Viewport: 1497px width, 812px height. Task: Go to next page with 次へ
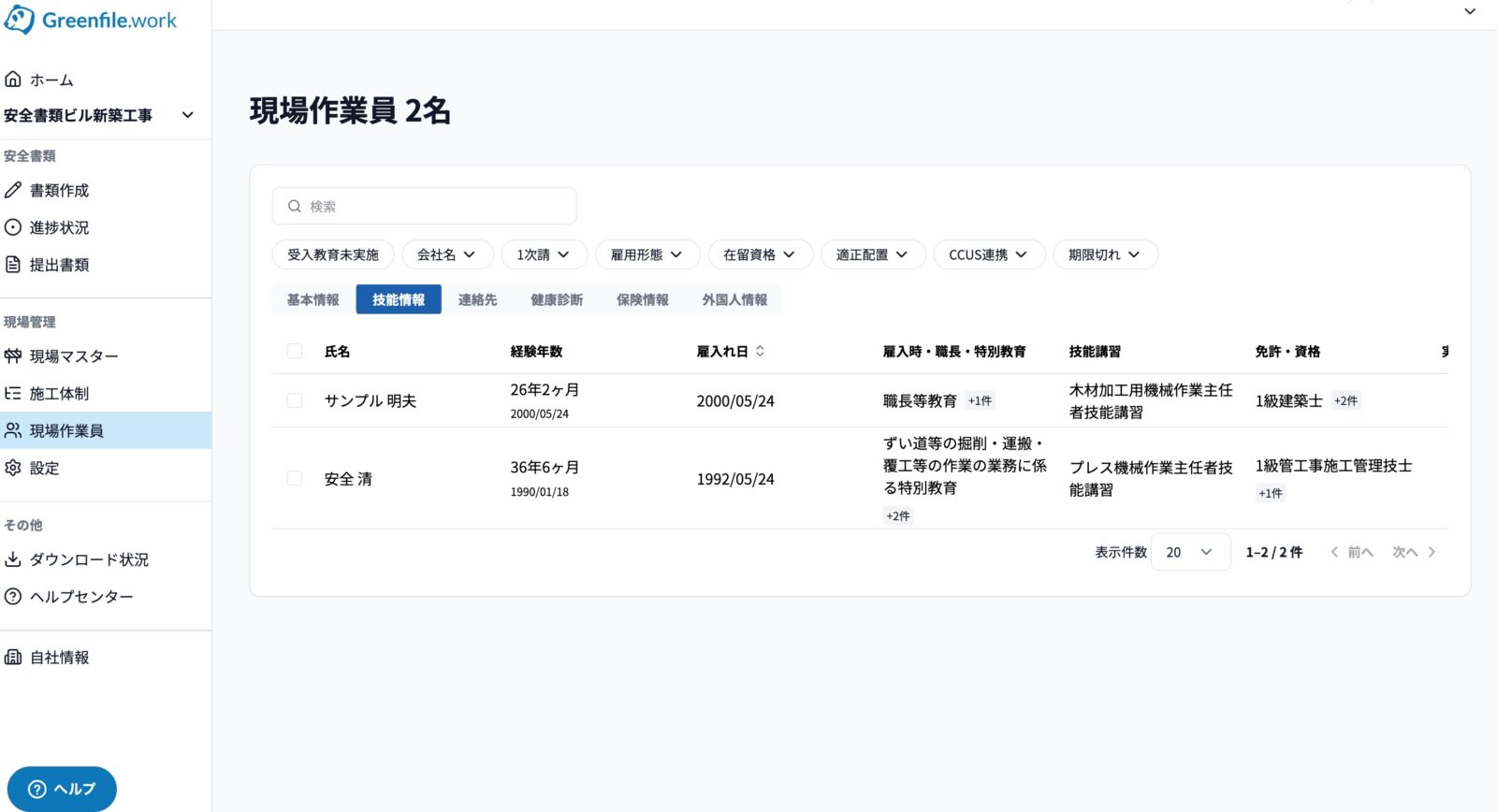(1414, 552)
